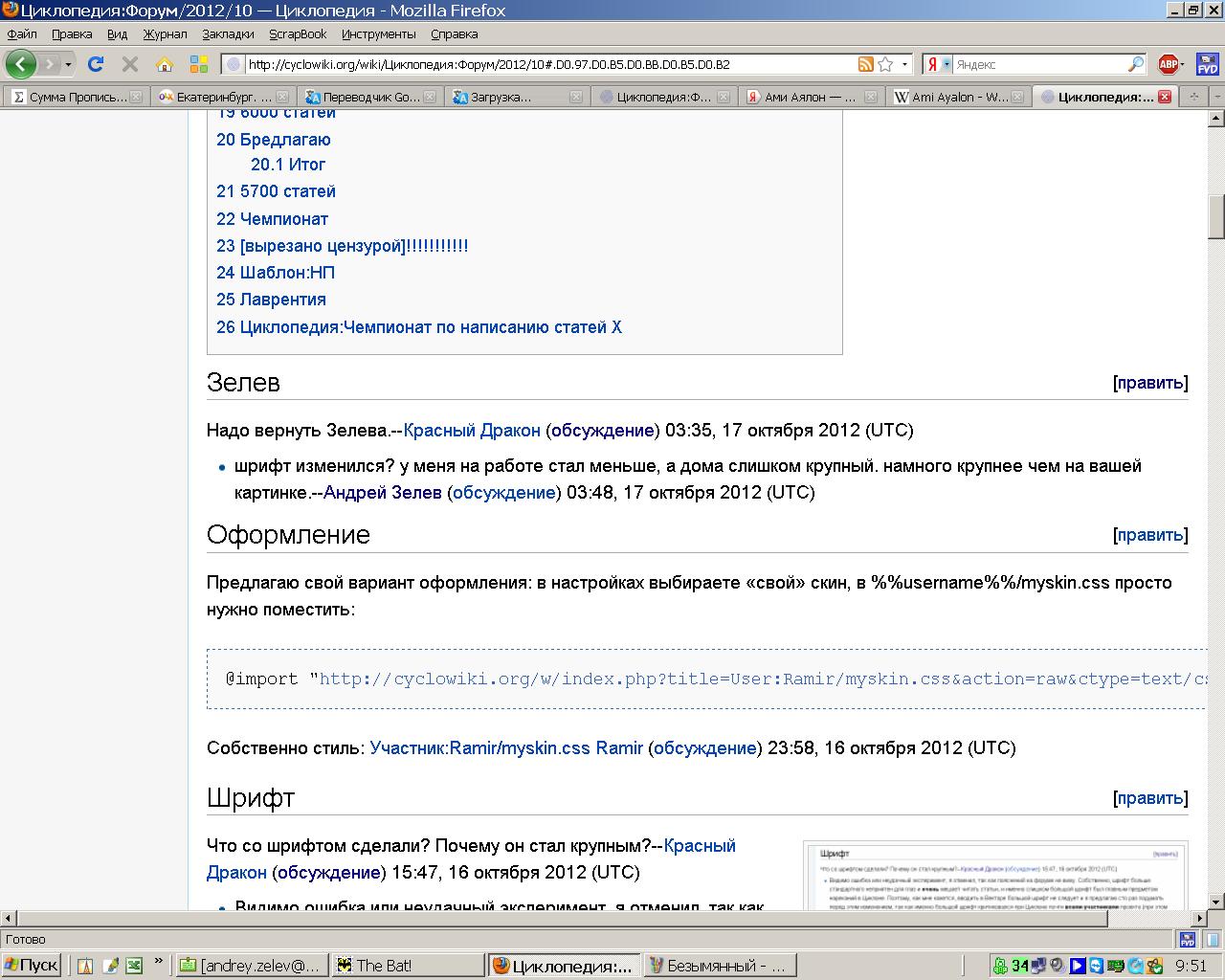Screen dimensions: 1225x980
Task: Click the search magnifier in Yandex box
Action: click(x=1135, y=64)
